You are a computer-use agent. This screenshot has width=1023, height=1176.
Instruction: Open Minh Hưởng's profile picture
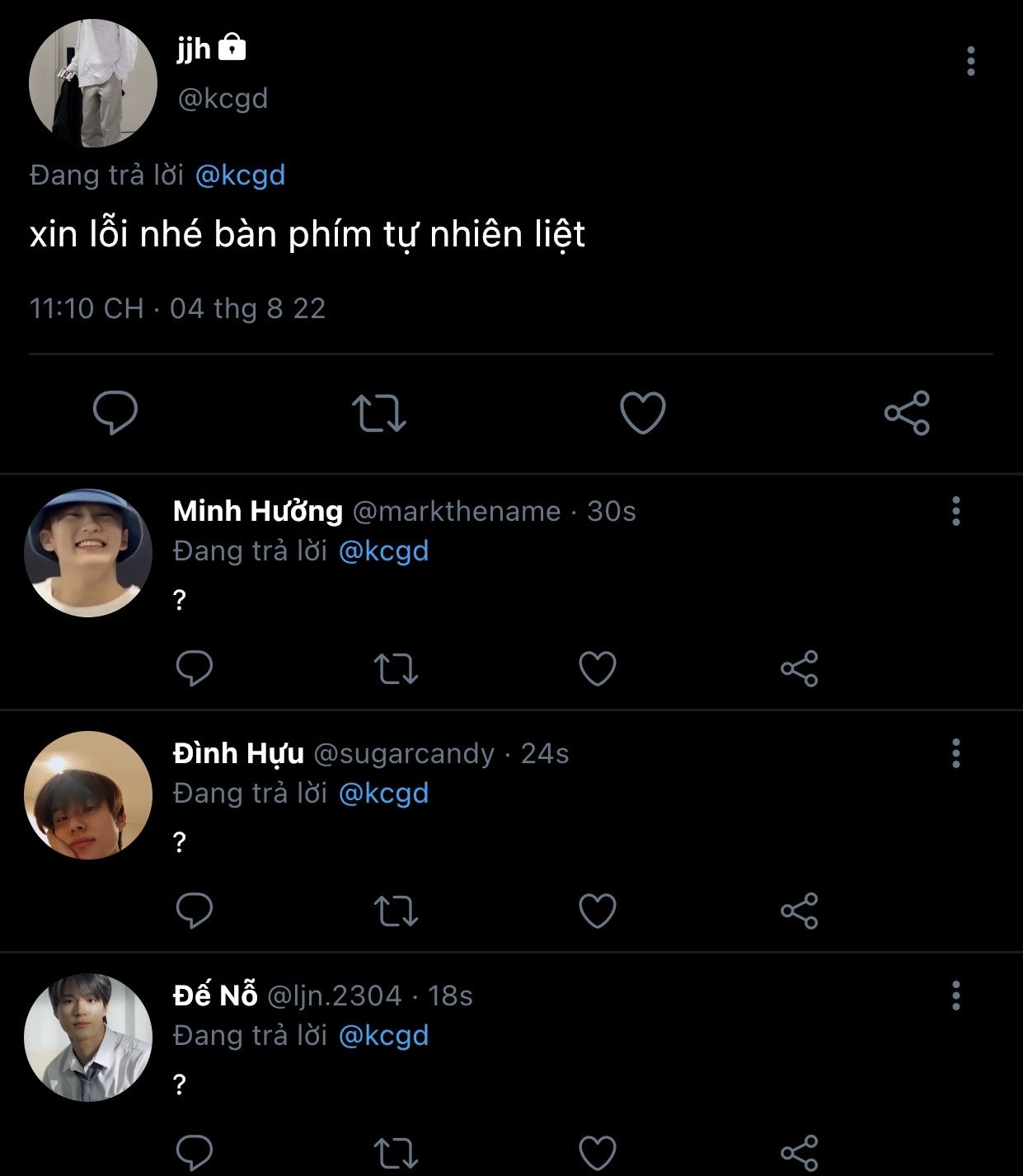88,553
